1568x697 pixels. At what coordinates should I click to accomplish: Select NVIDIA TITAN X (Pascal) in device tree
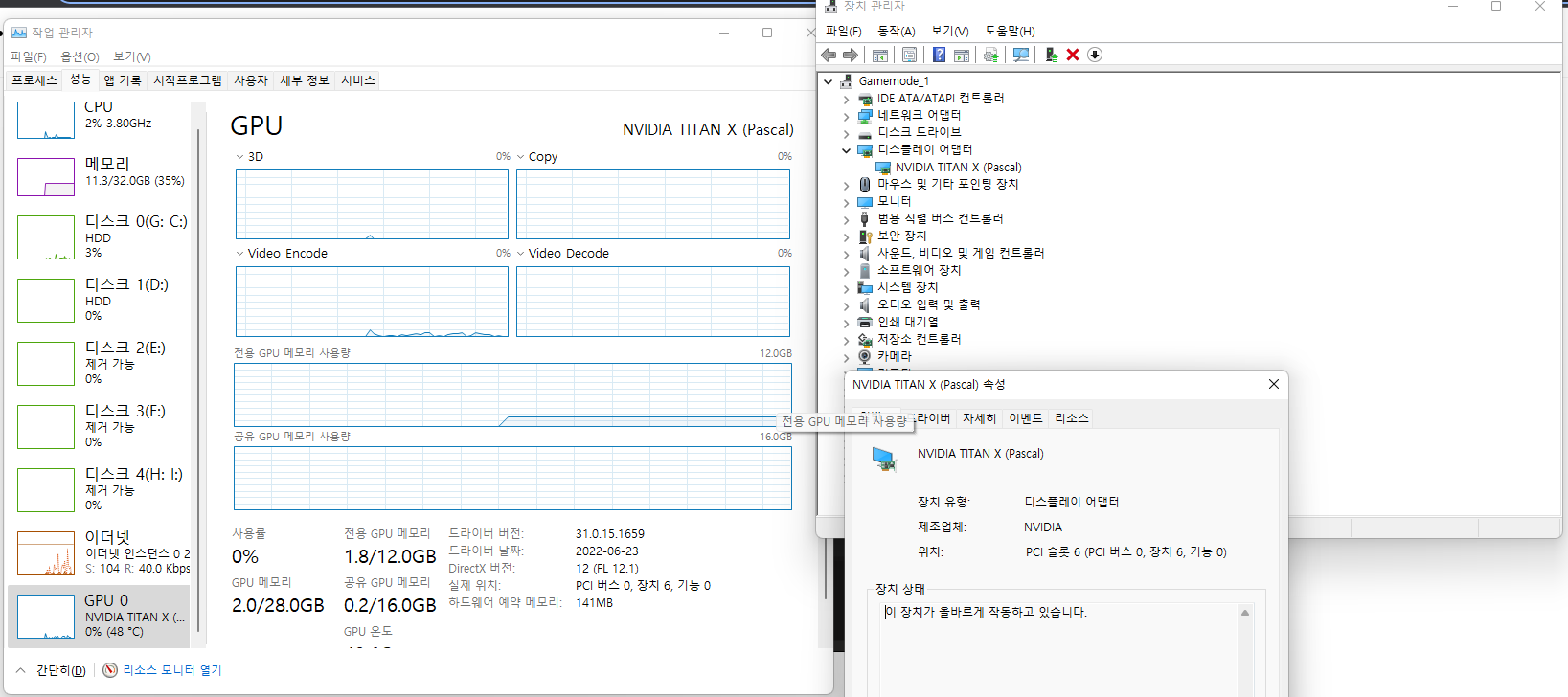[x=958, y=168]
